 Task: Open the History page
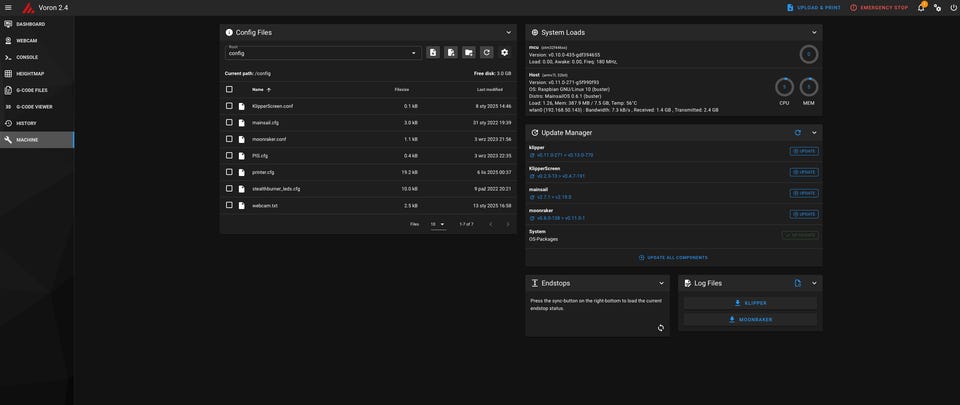[x=37, y=123]
